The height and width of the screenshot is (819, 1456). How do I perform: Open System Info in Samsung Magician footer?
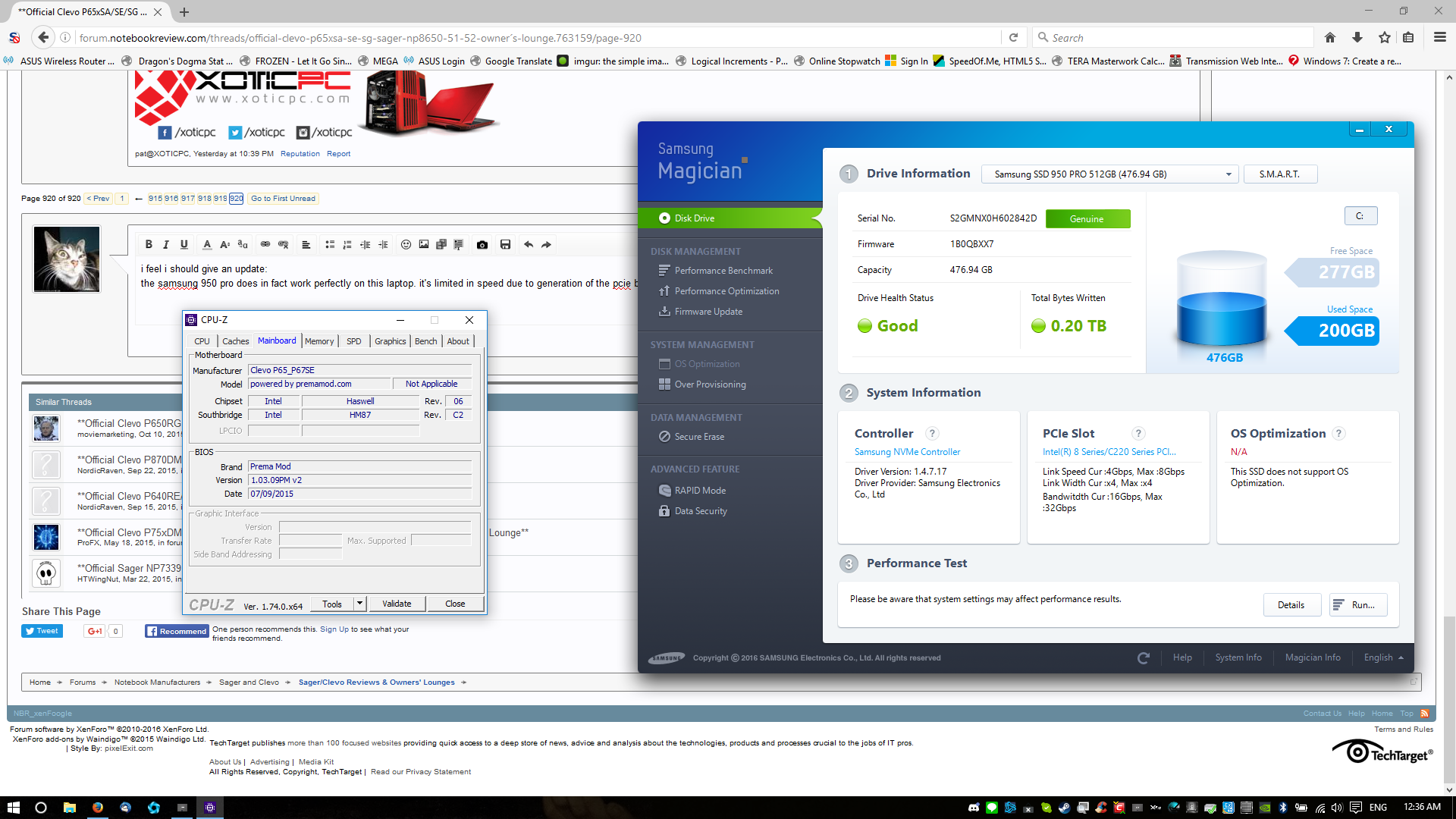pyautogui.click(x=1238, y=657)
